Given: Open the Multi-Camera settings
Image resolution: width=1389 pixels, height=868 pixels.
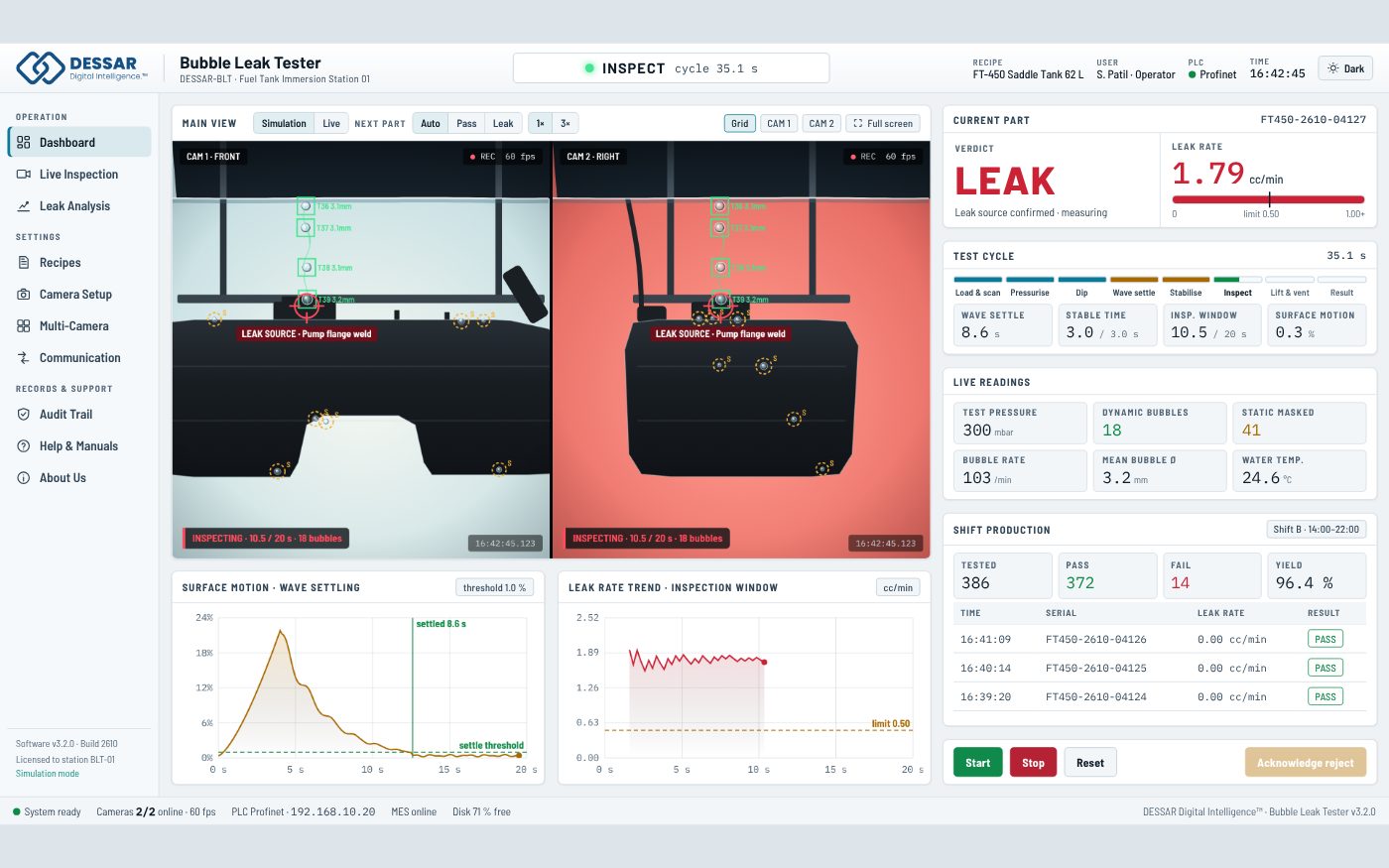Looking at the screenshot, I should coord(79,325).
